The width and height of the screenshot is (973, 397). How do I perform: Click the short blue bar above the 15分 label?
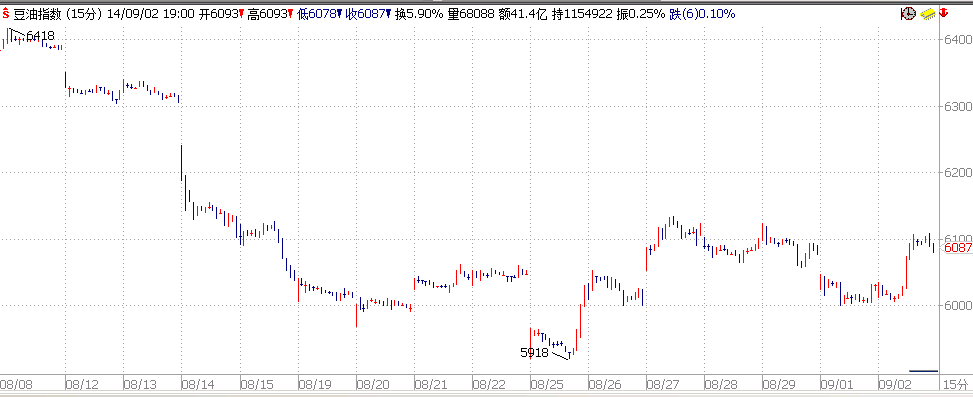[923, 371]
